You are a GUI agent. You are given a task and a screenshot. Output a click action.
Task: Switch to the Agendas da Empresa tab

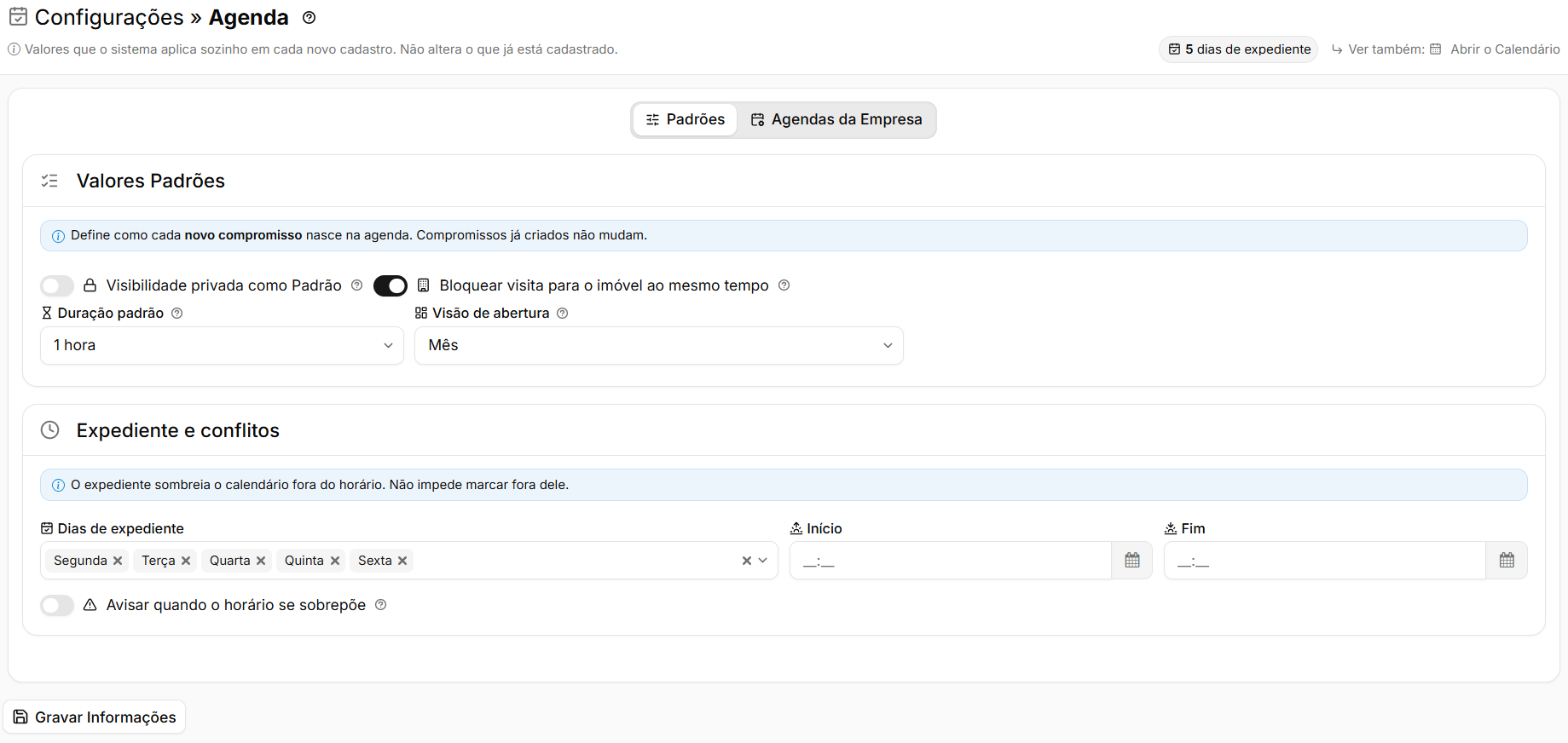pos(836,119)
